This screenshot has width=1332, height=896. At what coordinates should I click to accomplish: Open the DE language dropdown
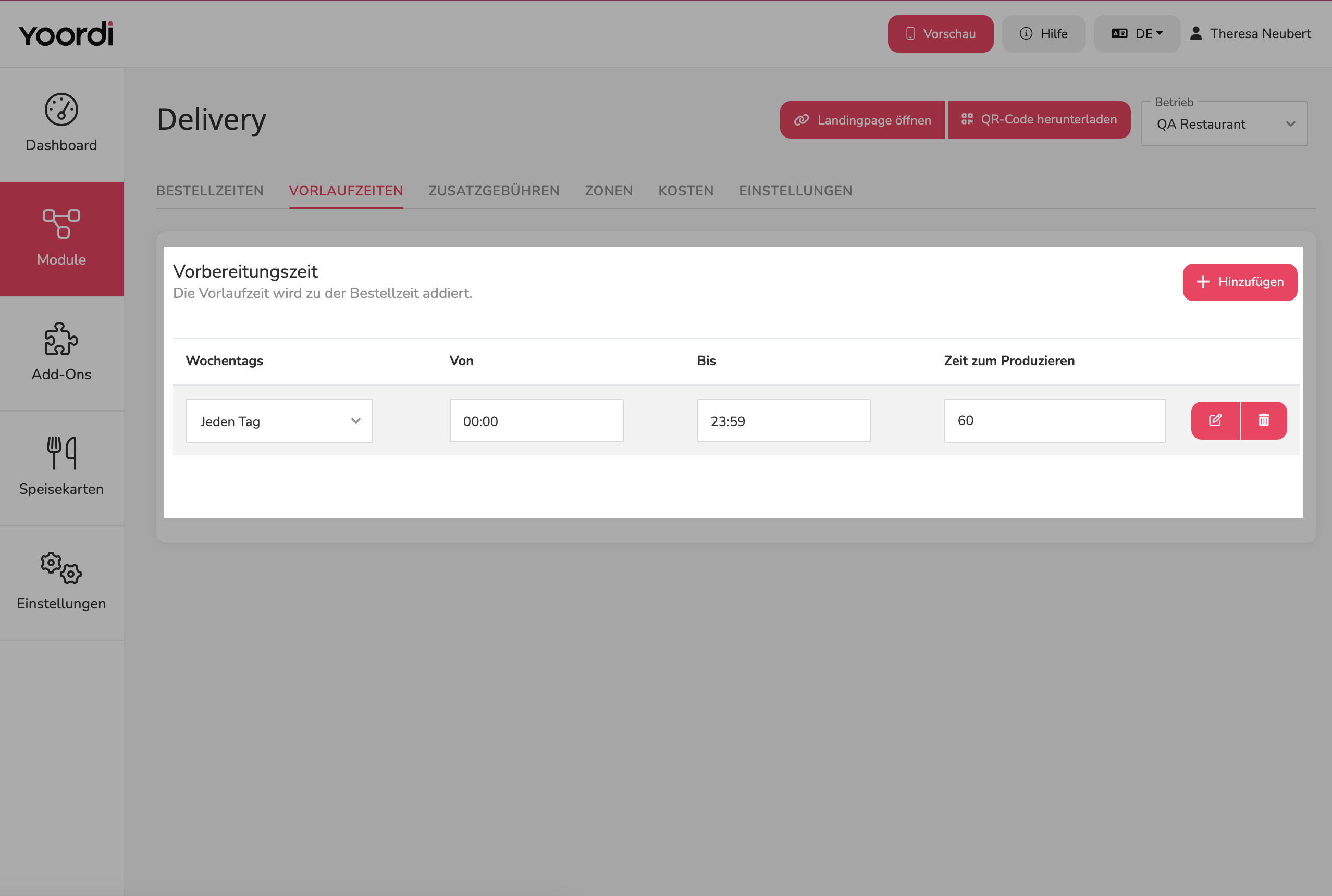[x=1137, y=34]
